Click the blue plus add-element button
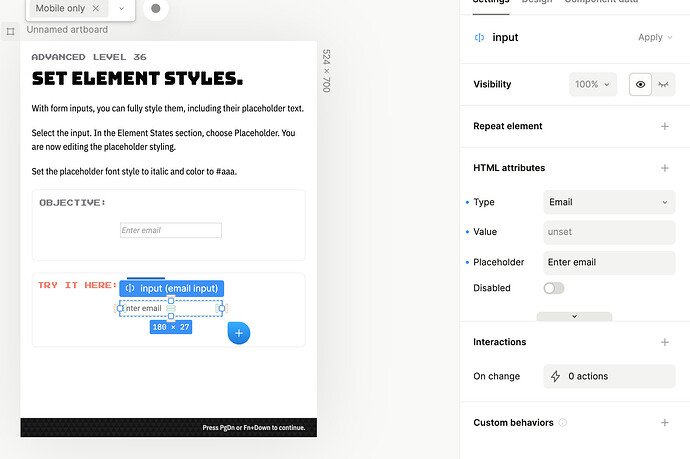The width and height of the screenshot is (690, 459). click(x=239, y=333)
